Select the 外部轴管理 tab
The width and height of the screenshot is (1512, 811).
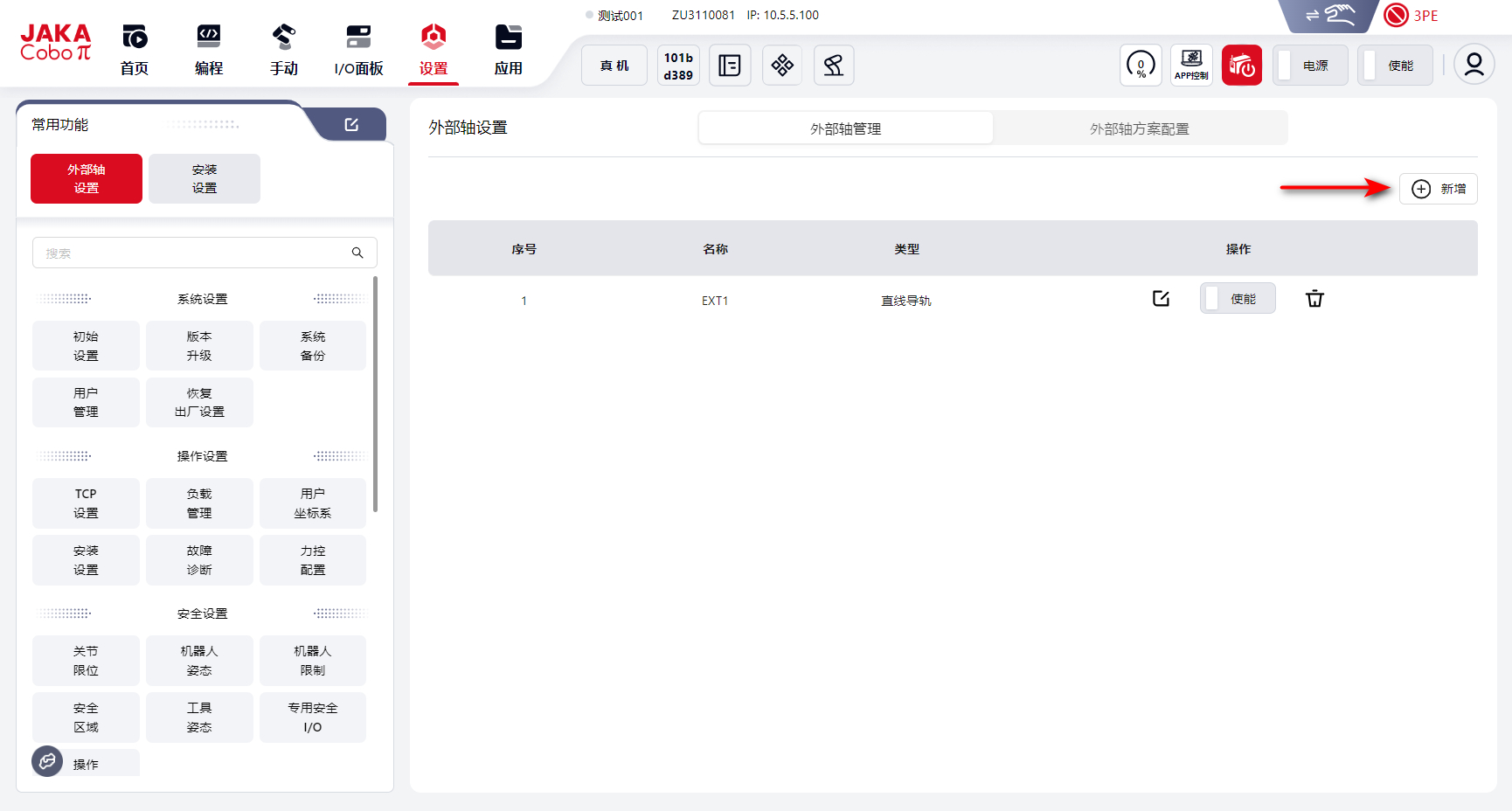[845, 128]
